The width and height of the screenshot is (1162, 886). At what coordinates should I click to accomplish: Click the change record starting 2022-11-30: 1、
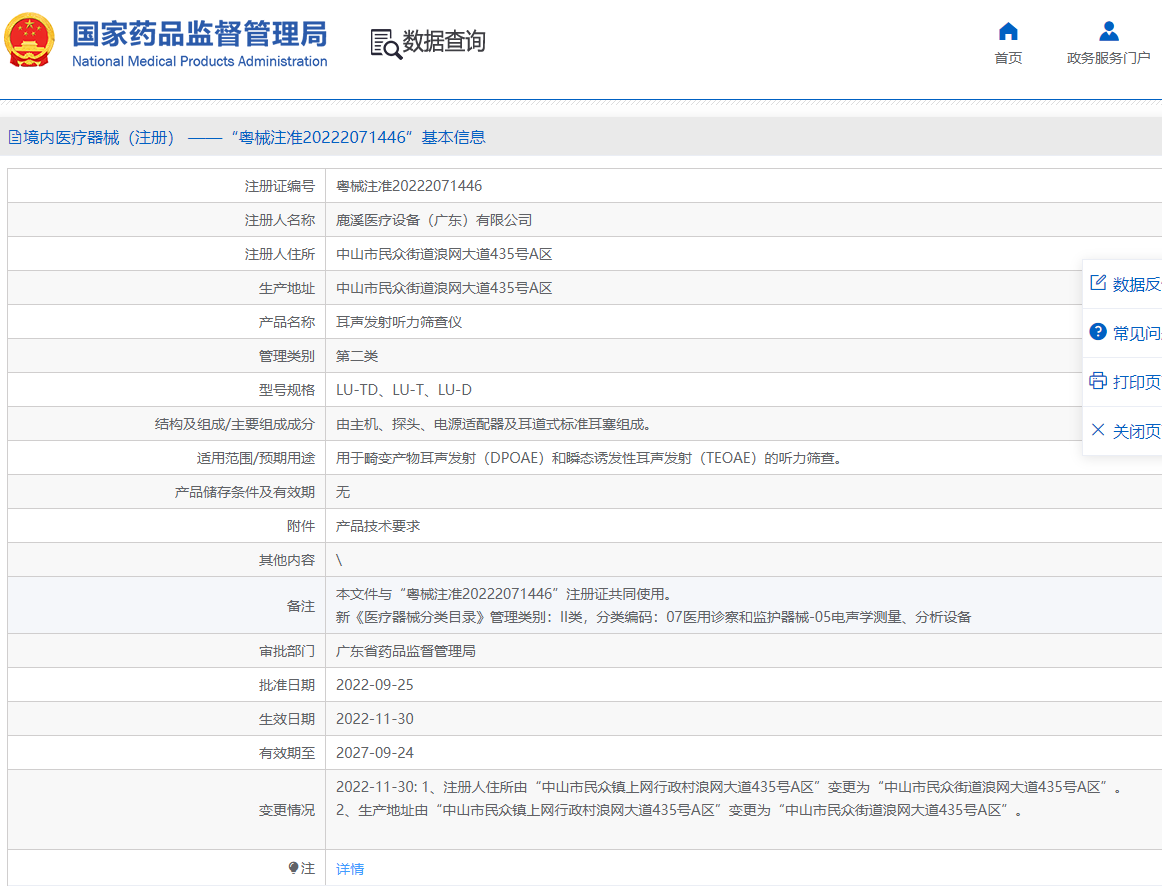pyautogui.click(x=729, y=787)
